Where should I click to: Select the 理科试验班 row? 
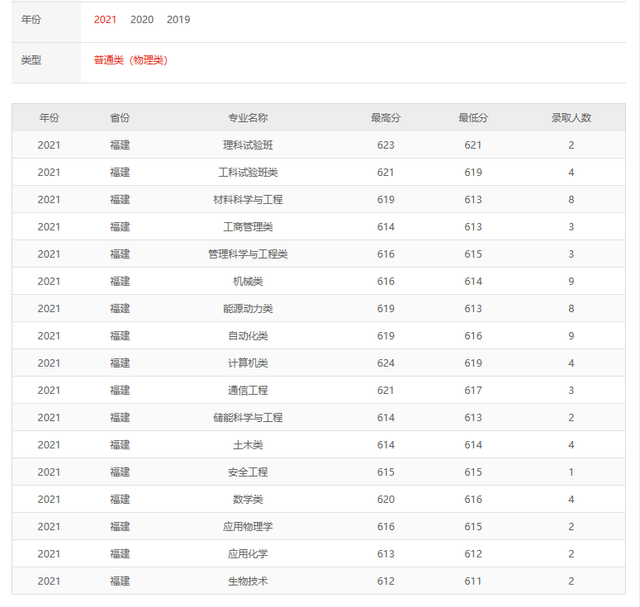[x=319, y=145]
